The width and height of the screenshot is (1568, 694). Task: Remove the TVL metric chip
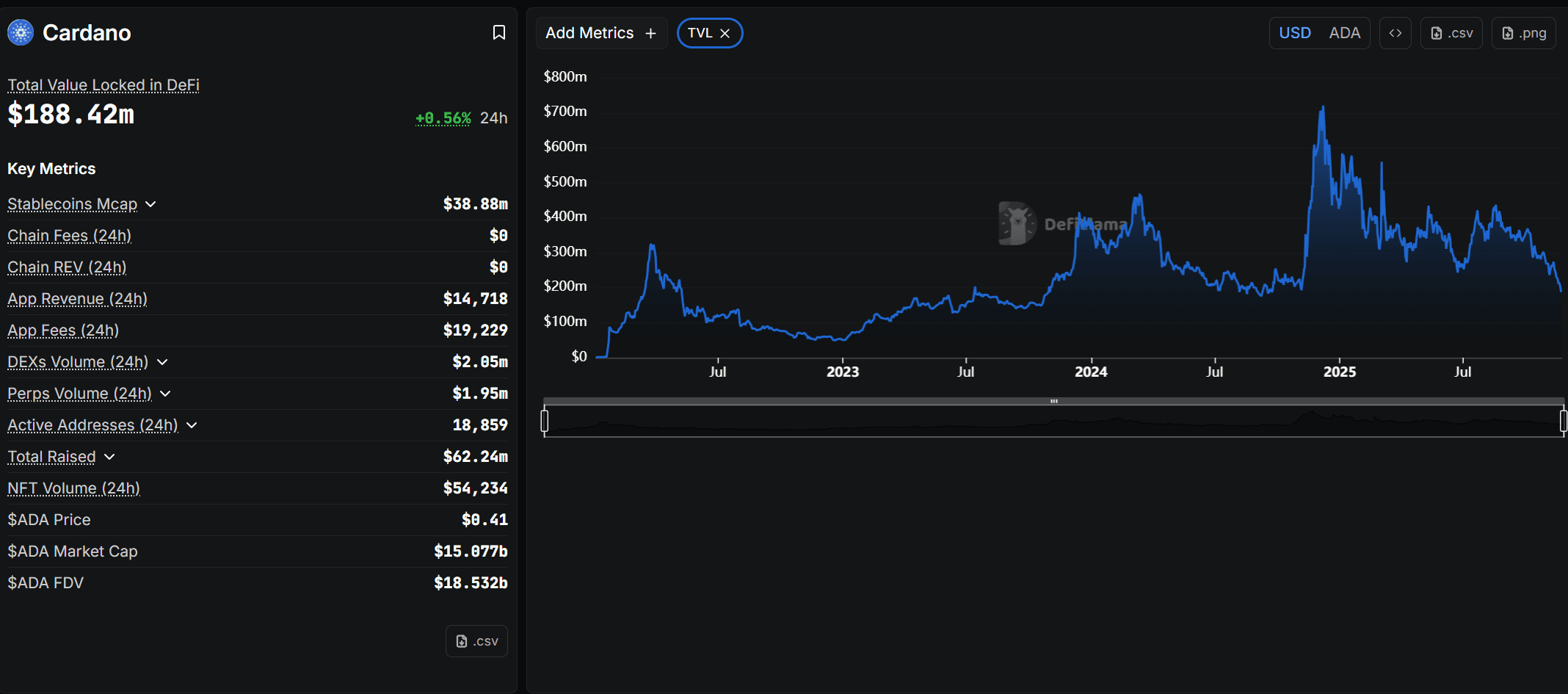(725, 33)
